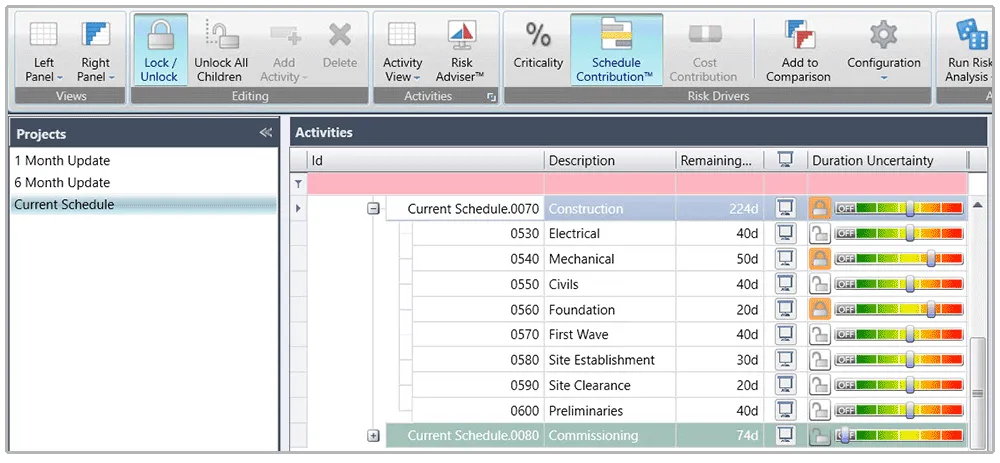Click the monitor icon for Foundation row

pos(786,309)
